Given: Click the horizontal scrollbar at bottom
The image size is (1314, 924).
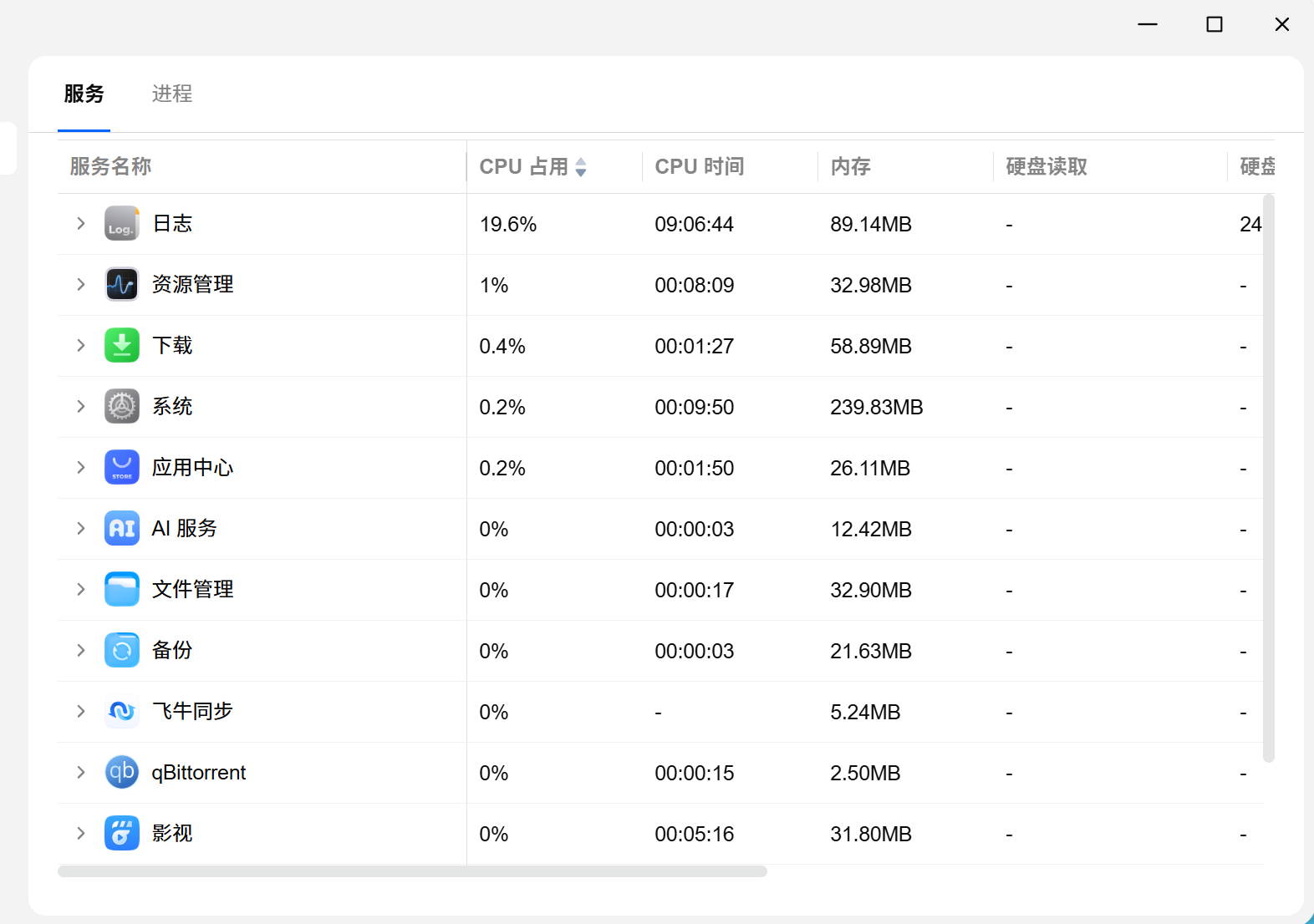Looking at the screenshot, I should 412,871.
